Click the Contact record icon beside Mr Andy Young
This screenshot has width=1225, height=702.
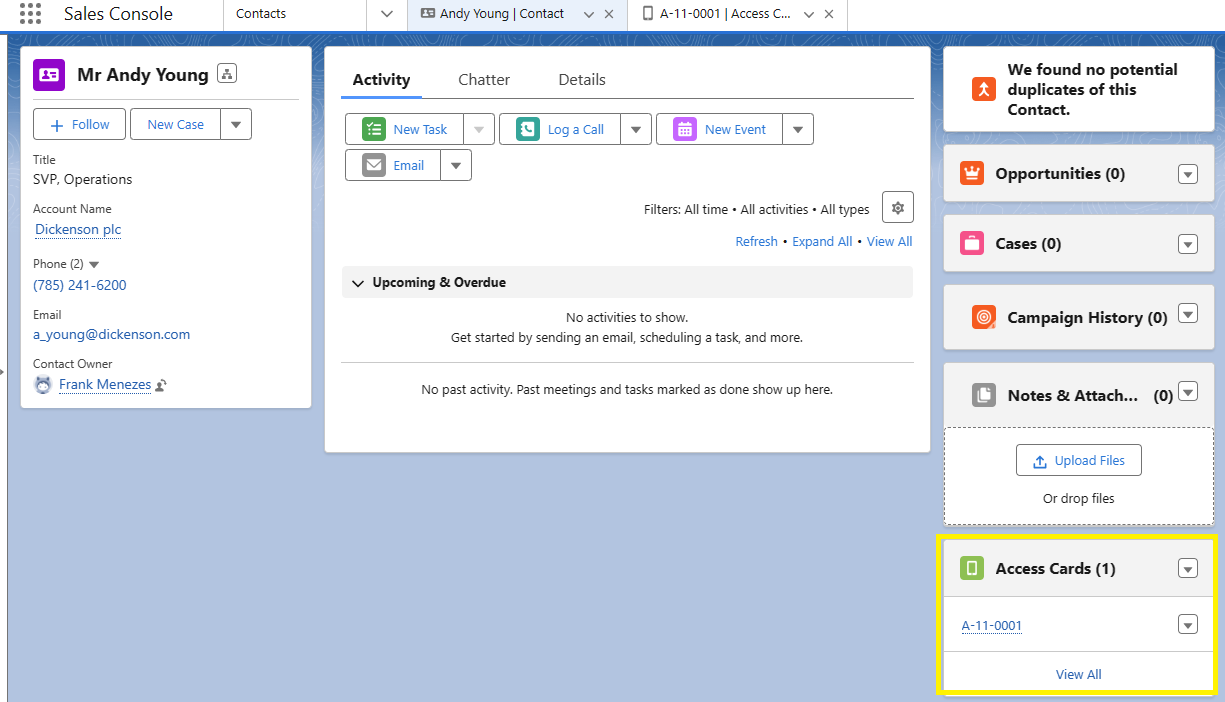coord(49,75)
